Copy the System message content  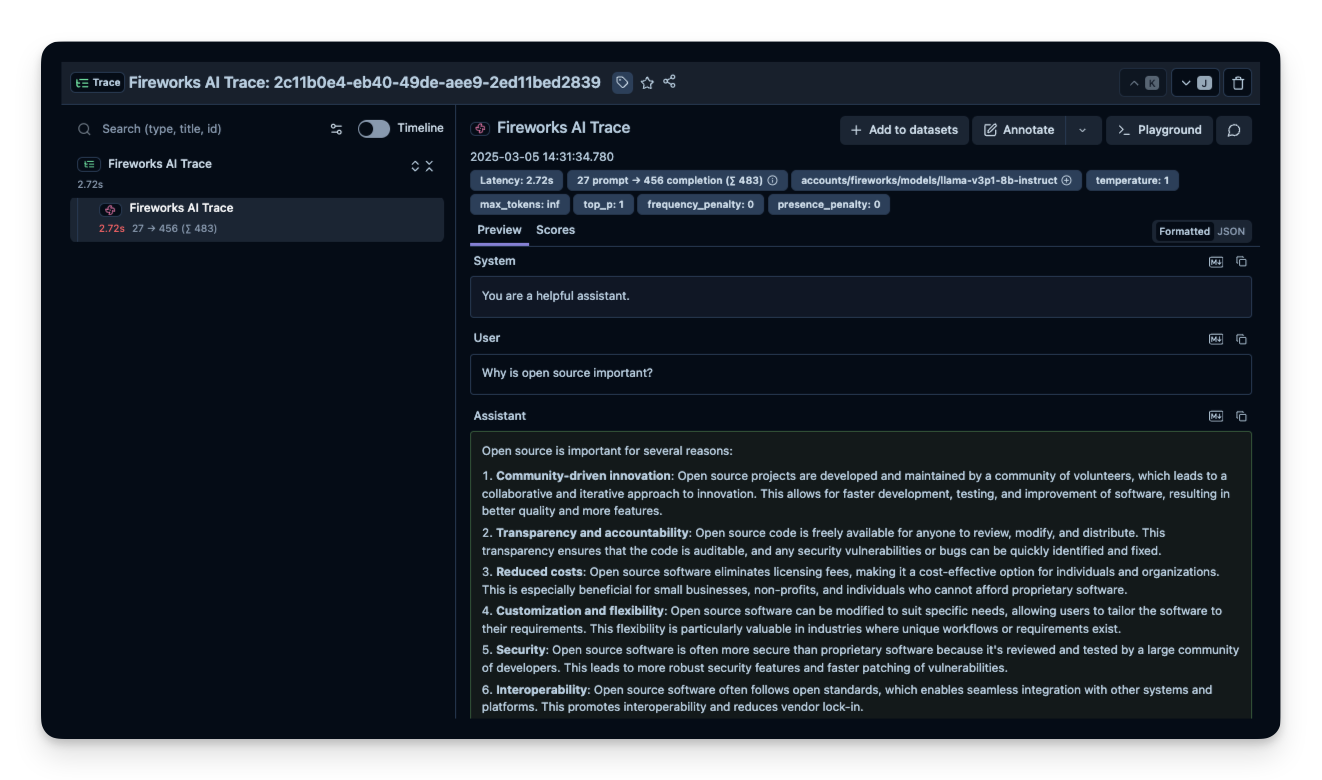tap(1241, 261)
